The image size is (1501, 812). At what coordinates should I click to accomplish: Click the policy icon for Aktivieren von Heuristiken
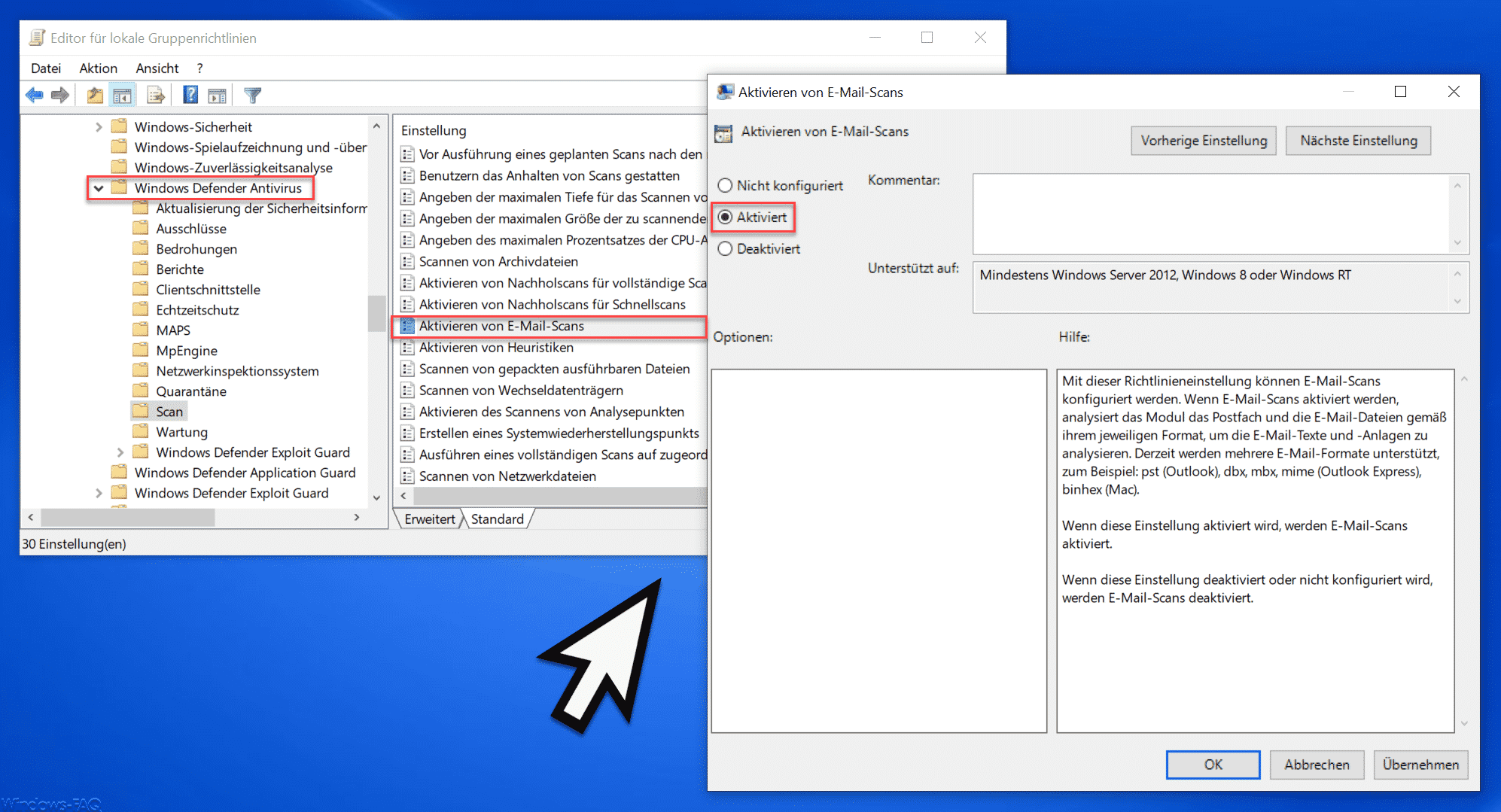tap(407, 347)
